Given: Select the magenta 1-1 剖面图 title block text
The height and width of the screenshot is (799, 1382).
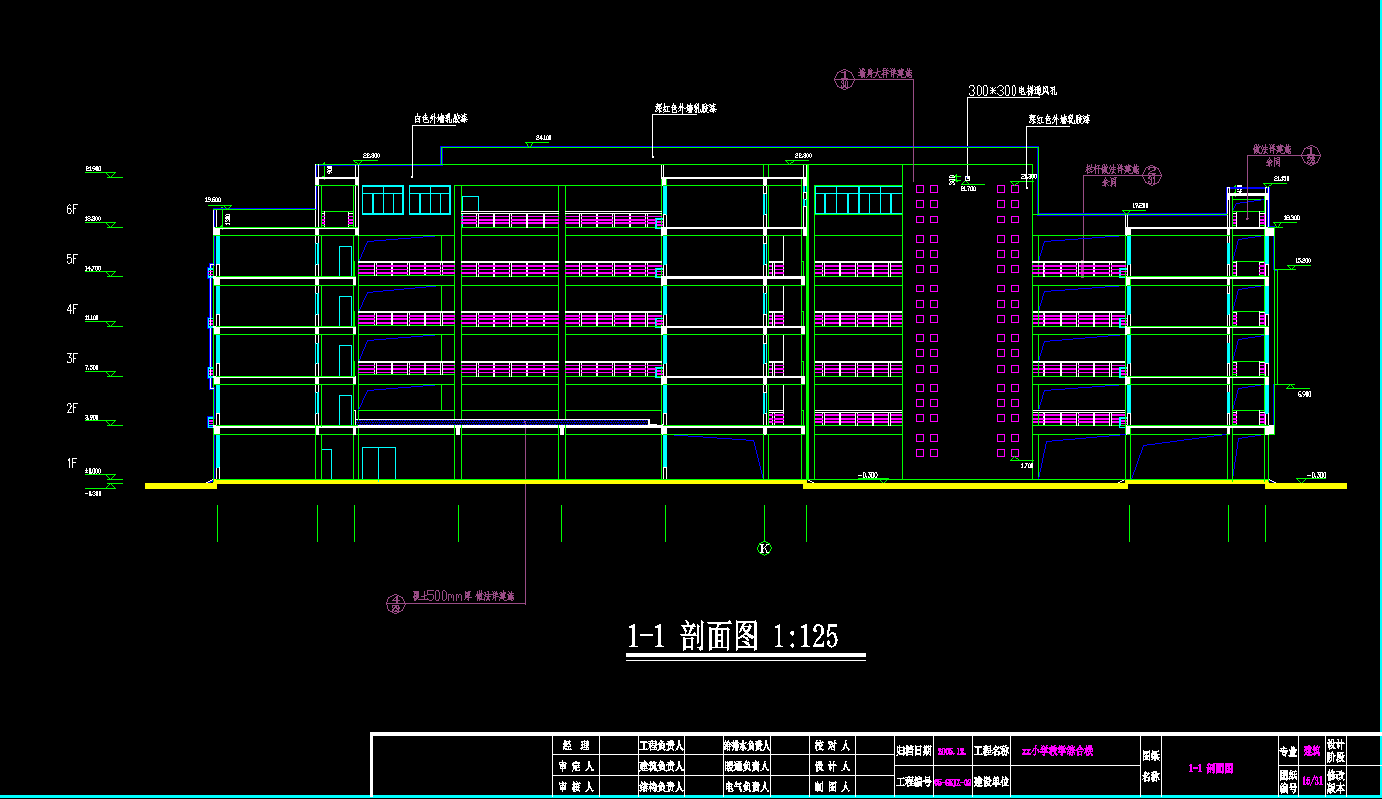Looking at the screenshot, I should [1210, 768].
